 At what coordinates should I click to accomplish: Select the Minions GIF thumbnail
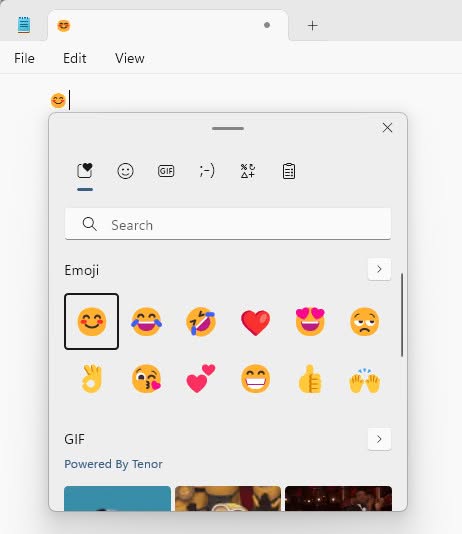coord(228,499)
